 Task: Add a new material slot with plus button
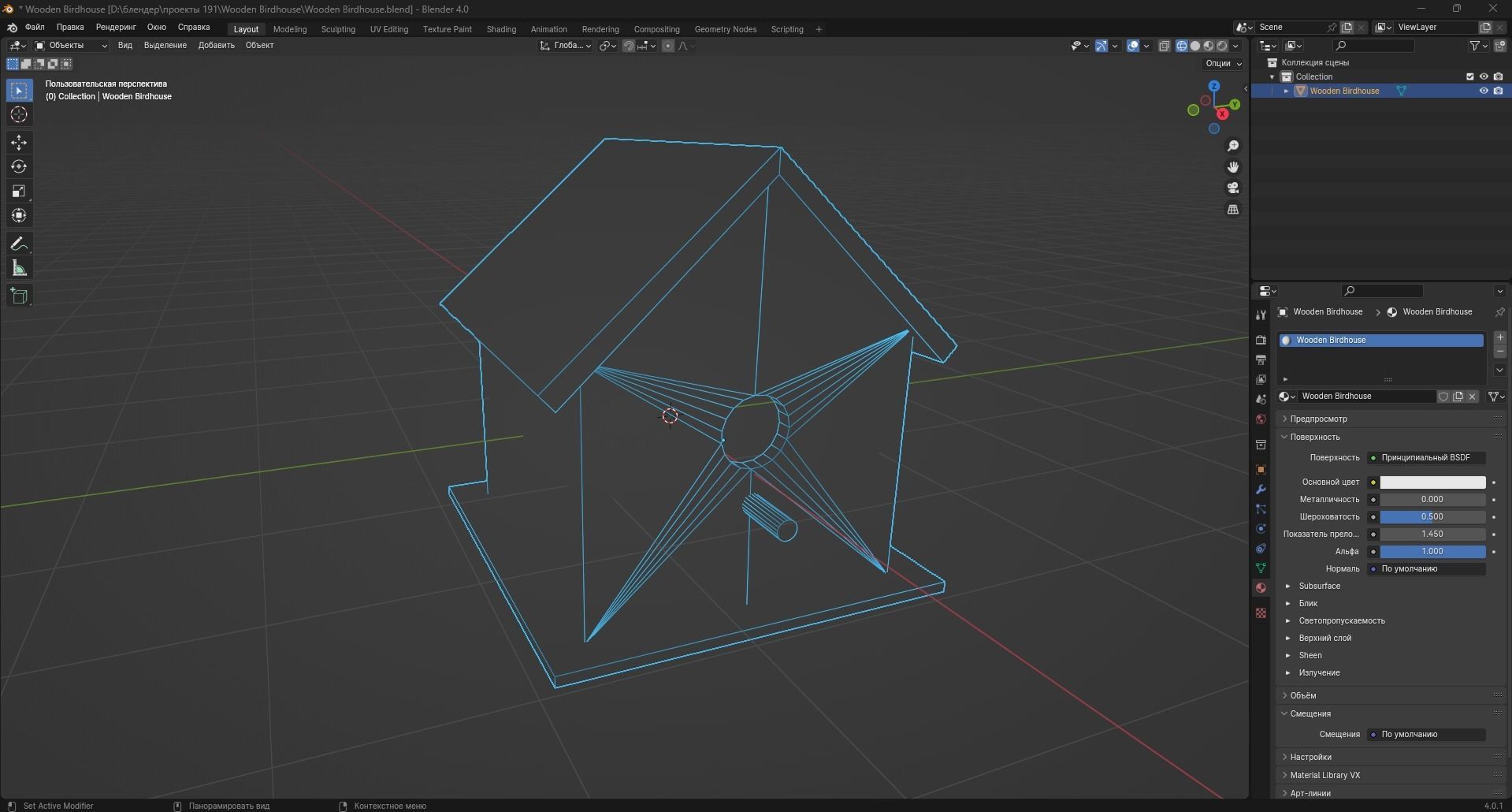tap(1499, 337)
